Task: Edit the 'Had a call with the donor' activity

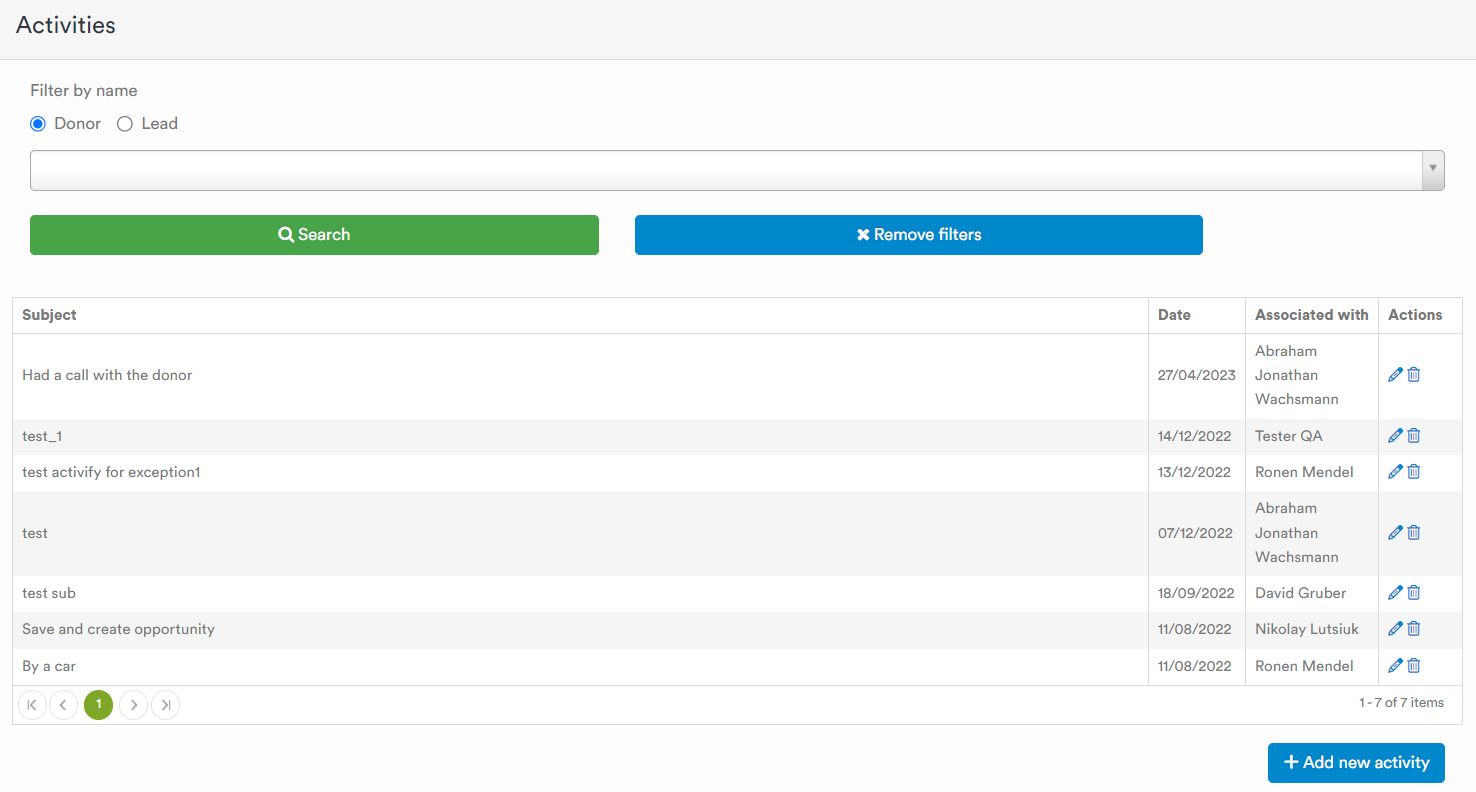Action: pos(1396,375)
